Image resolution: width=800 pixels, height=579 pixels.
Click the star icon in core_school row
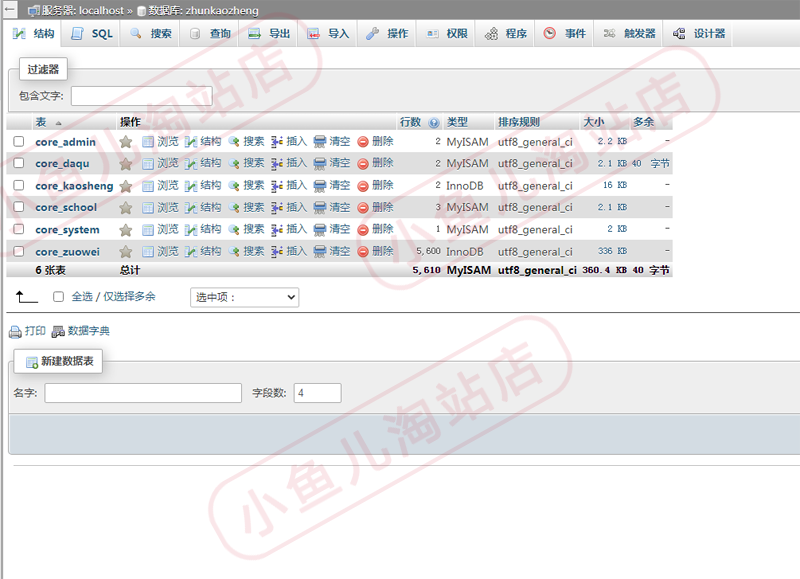(x=126, y=208)
